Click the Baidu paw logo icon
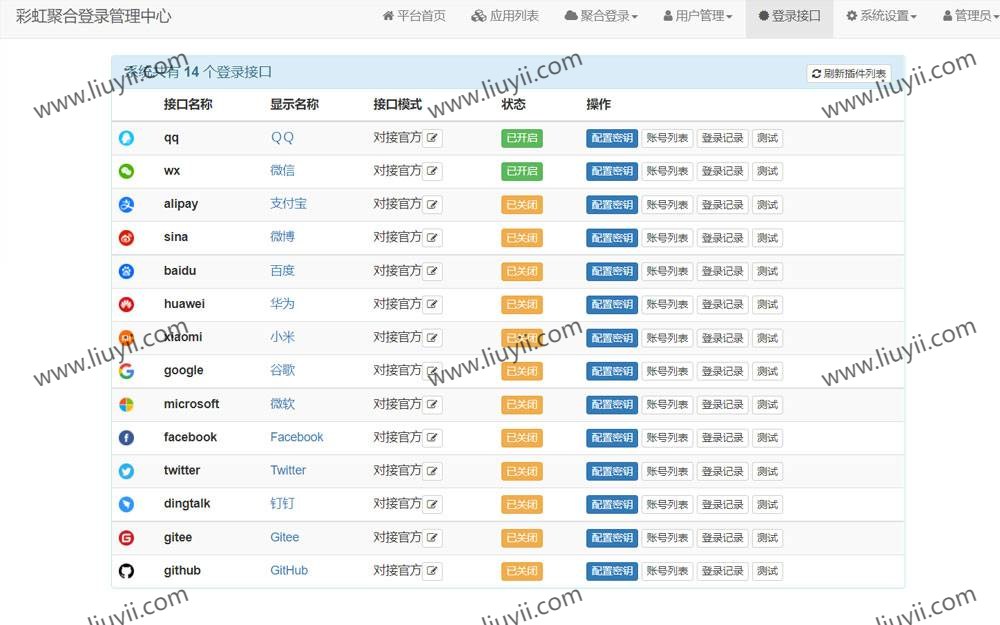The width and height of the screenshot is (1000, 625). coord(126,271)
